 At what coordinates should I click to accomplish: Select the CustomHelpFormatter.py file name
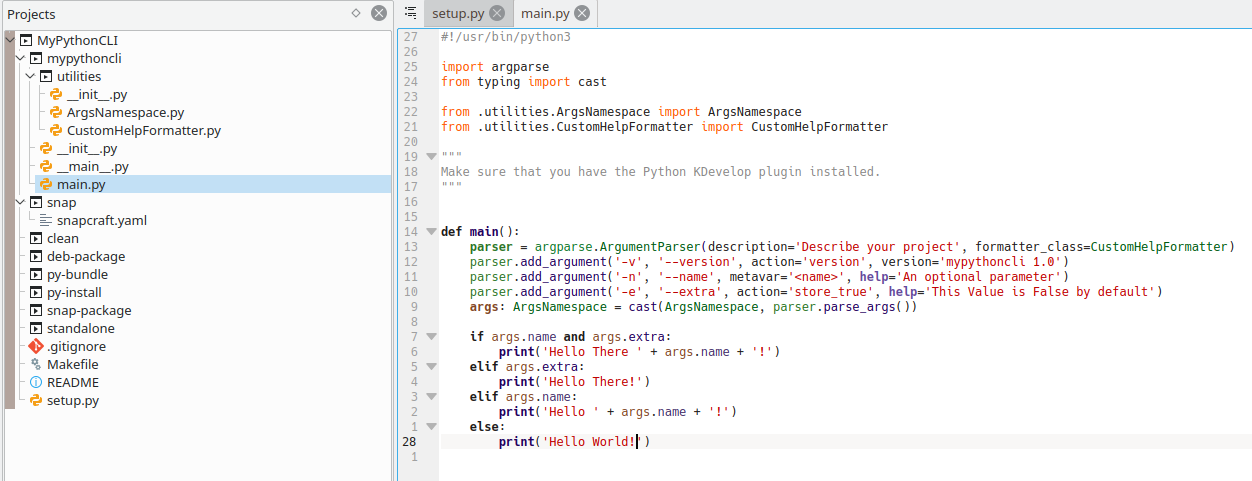tap(144, 131)
